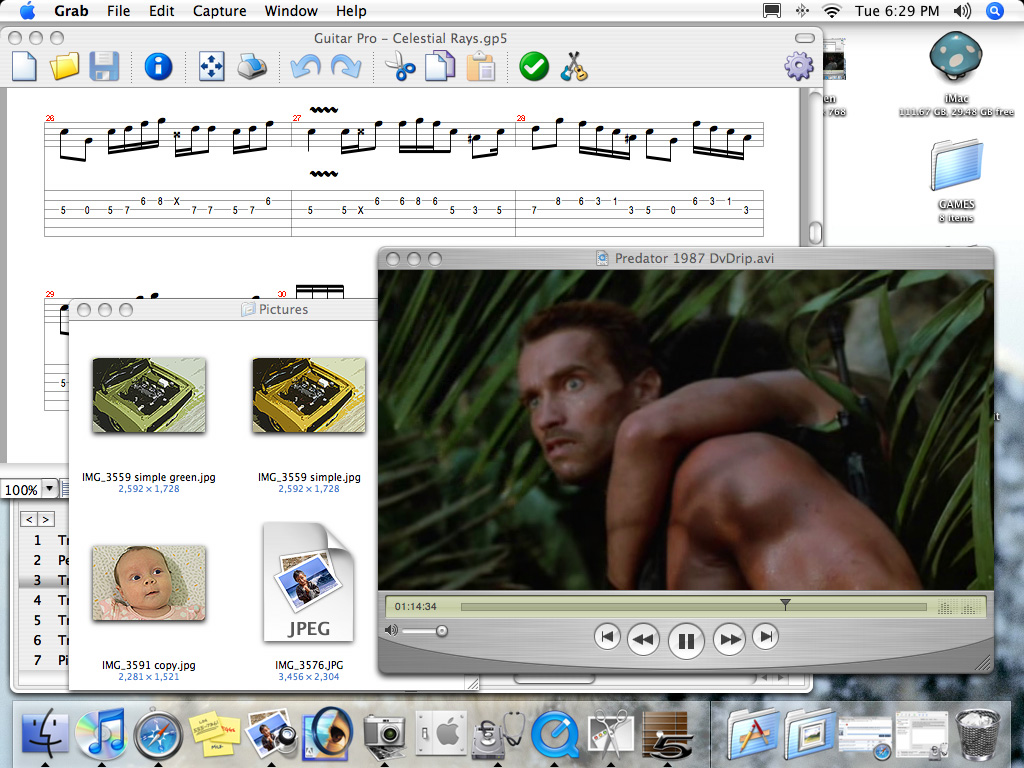Rewind the QuickTime movie

point(643,639)
